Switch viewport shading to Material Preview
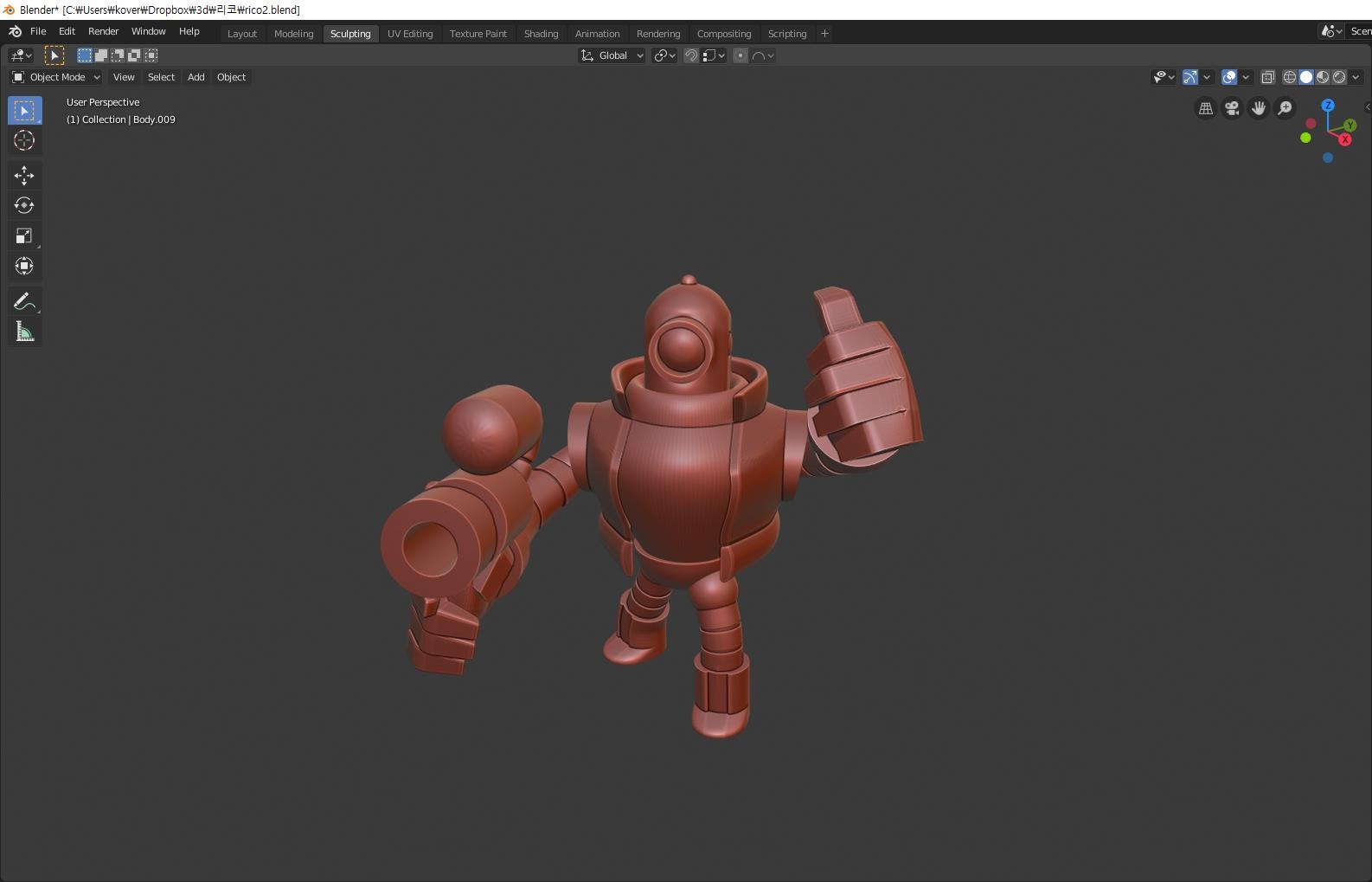Screen dimensions: 1372x882 click(1323, 77)
